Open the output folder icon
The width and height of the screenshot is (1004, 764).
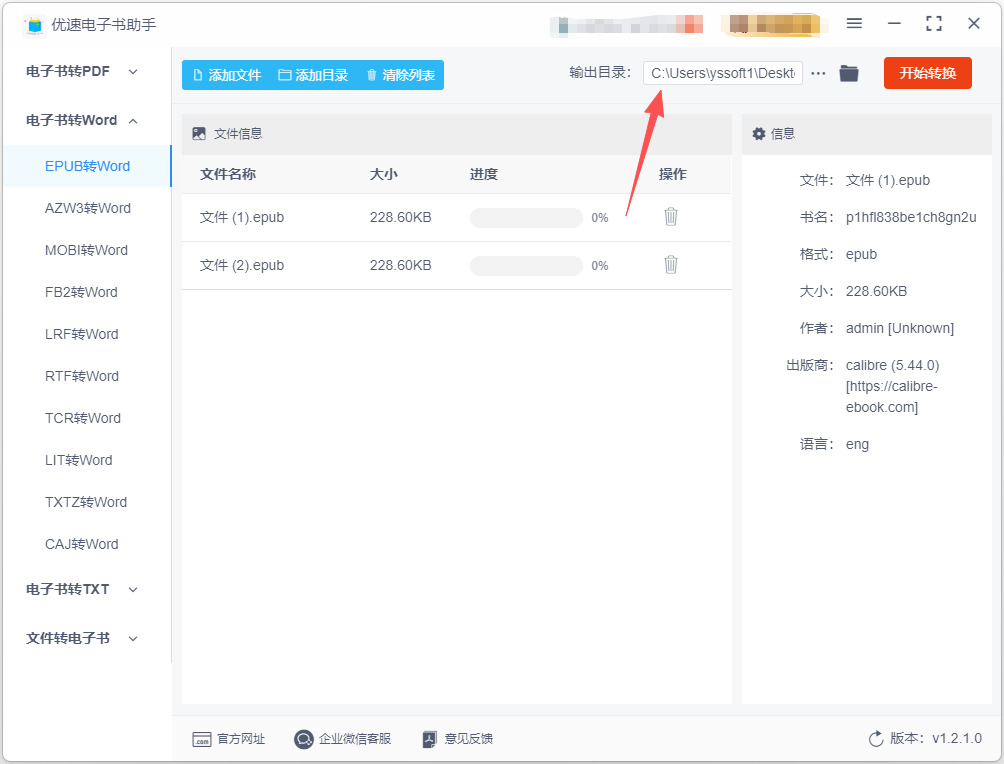848,73
